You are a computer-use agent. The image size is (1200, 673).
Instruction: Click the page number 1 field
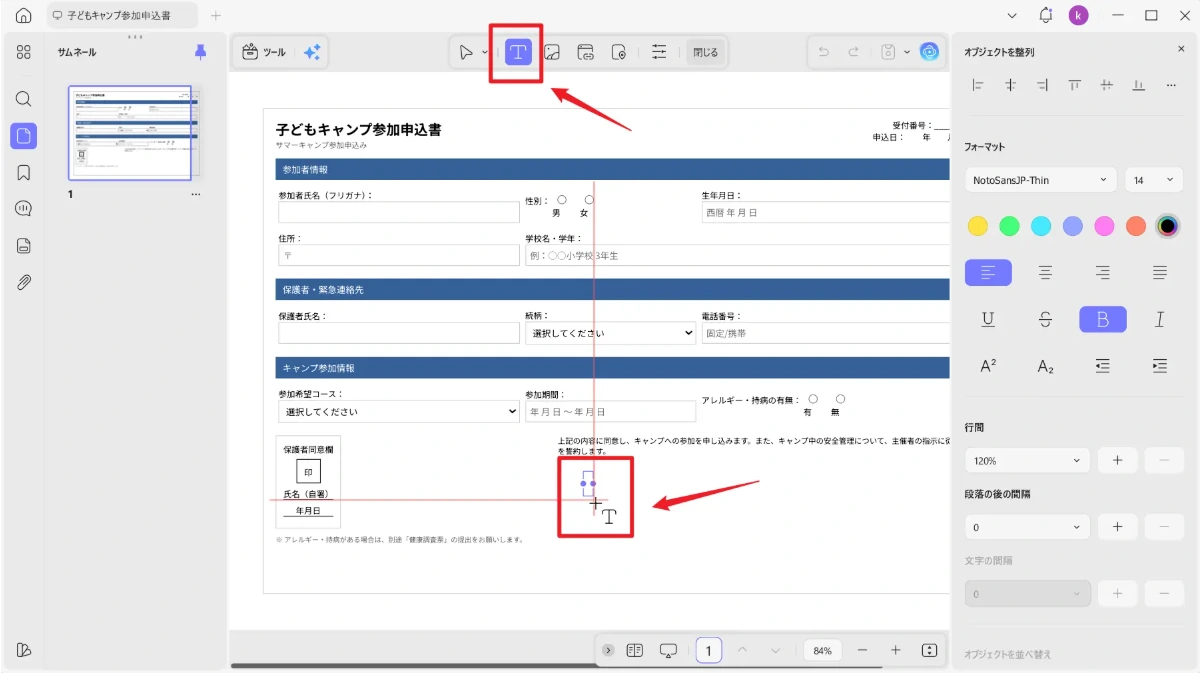[x=708, y=650]
